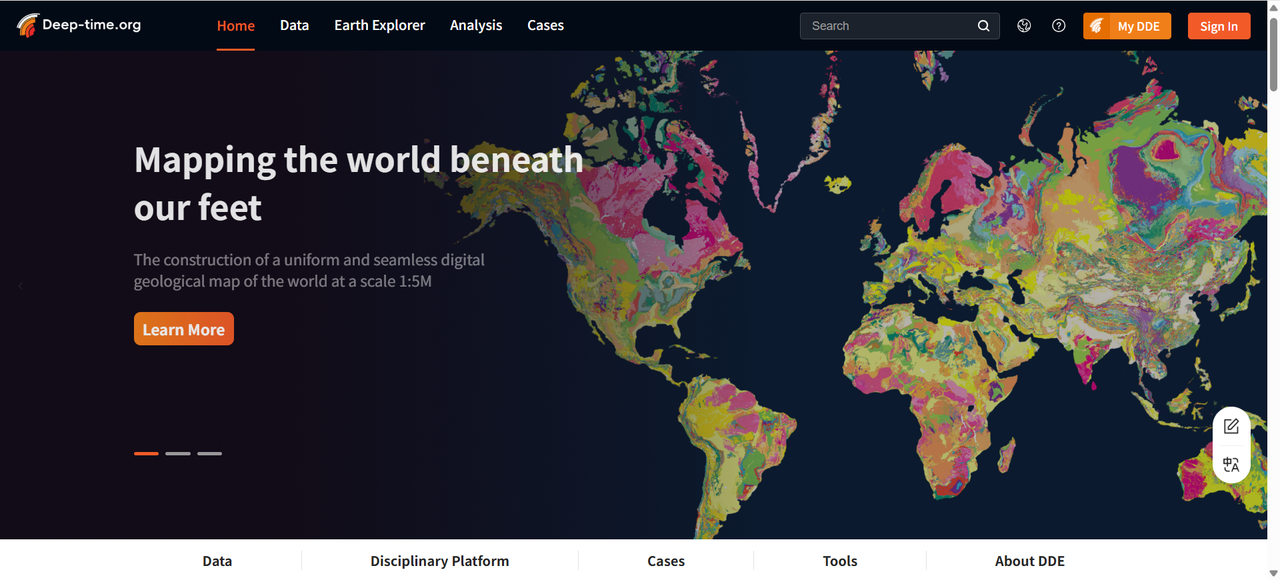Viewport: 1280px width, 580px height.
Task: Select the first carousel indicator
Action: 146,453
